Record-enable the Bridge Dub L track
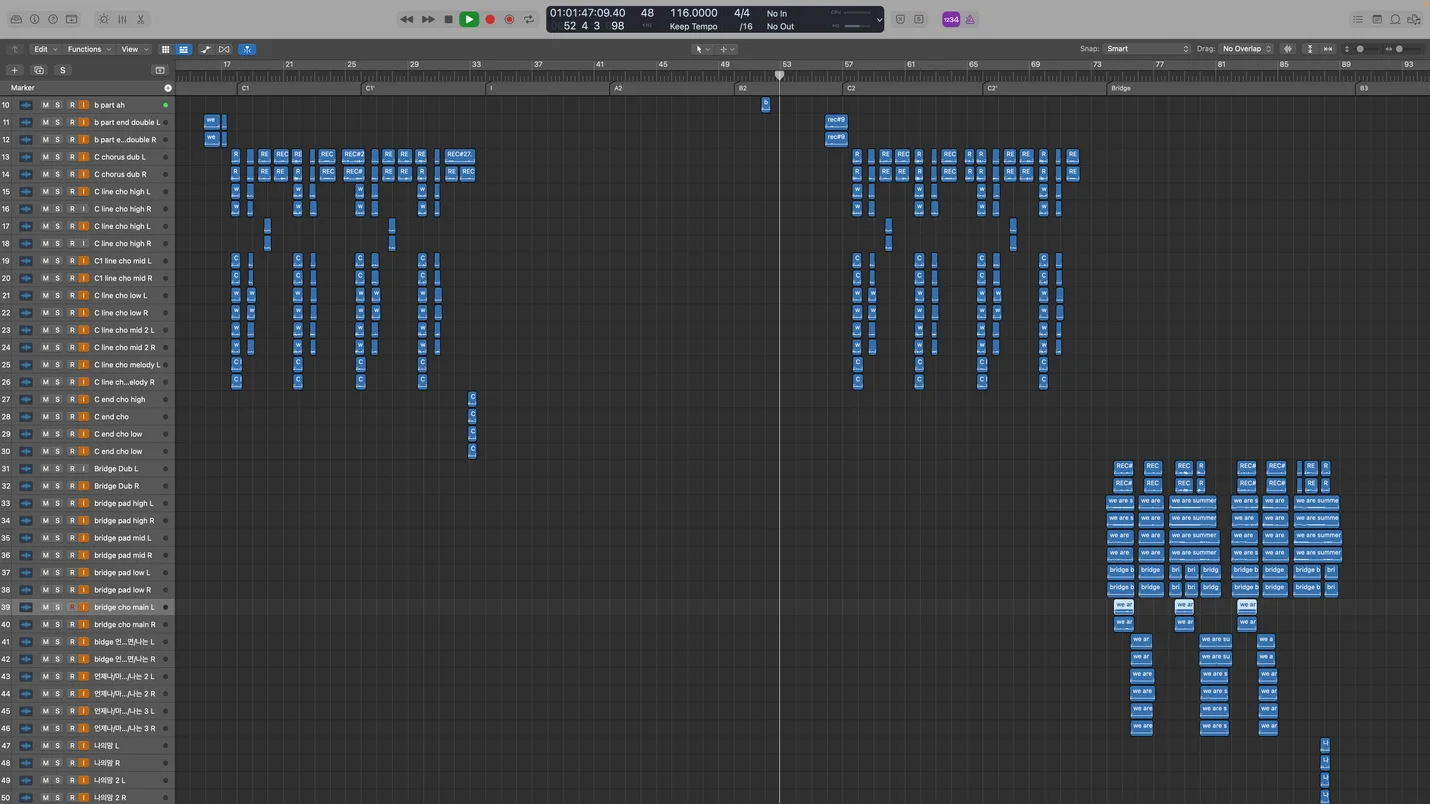Screen dimensions: 1430x804 point(71,469)
